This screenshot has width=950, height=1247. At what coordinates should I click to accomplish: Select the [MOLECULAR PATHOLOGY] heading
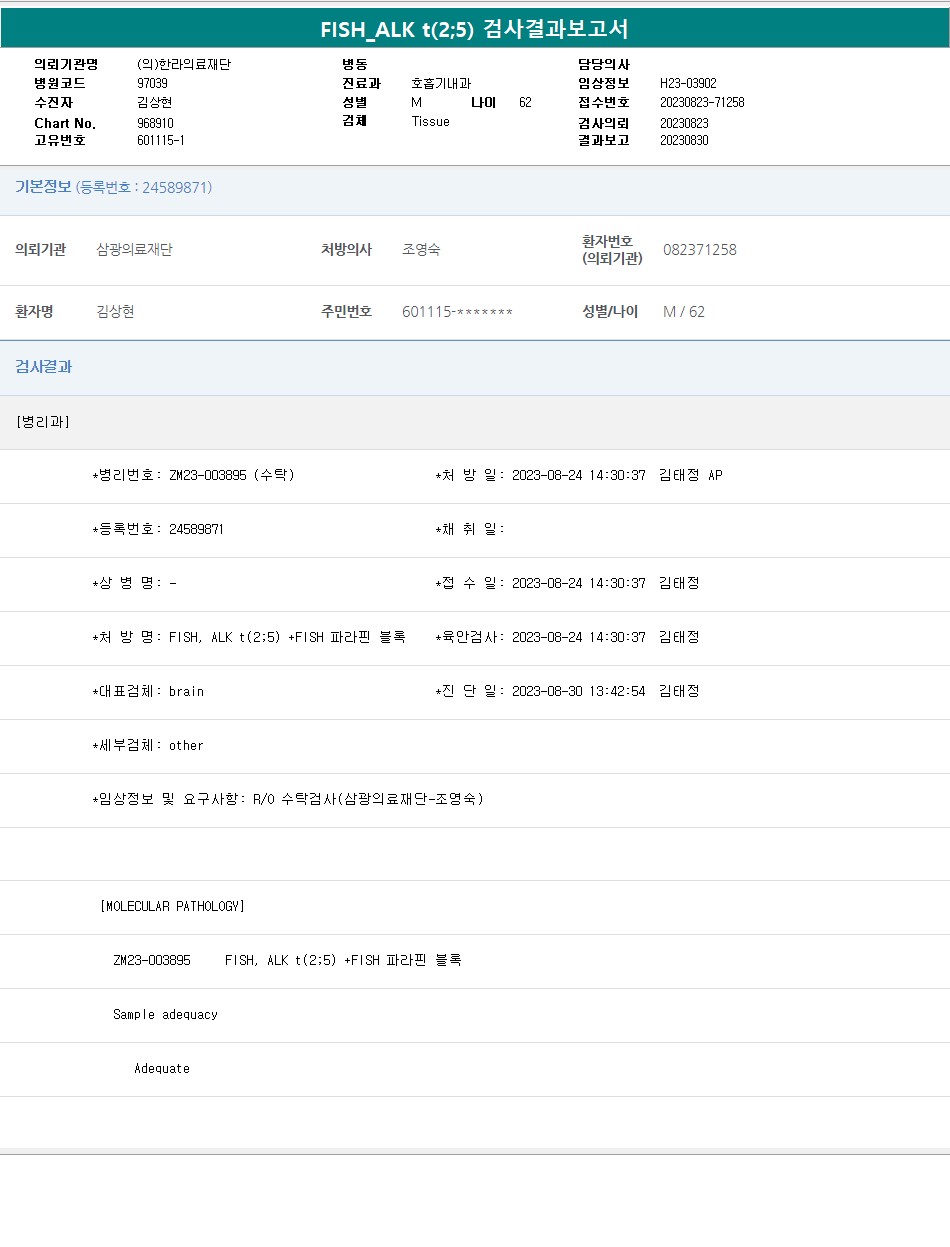pos(172,906)
